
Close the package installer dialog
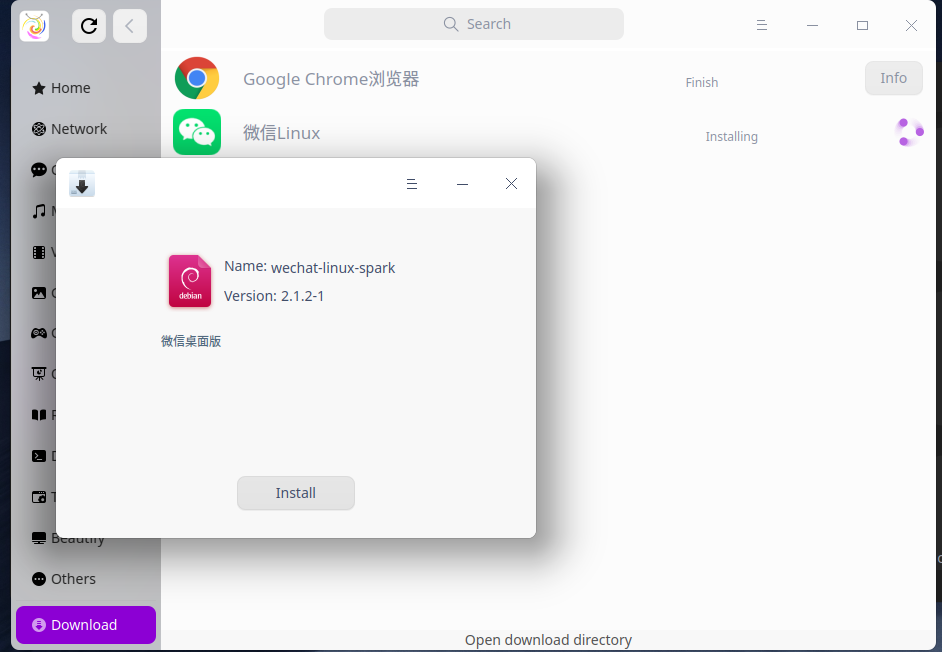tap(511, 184)
